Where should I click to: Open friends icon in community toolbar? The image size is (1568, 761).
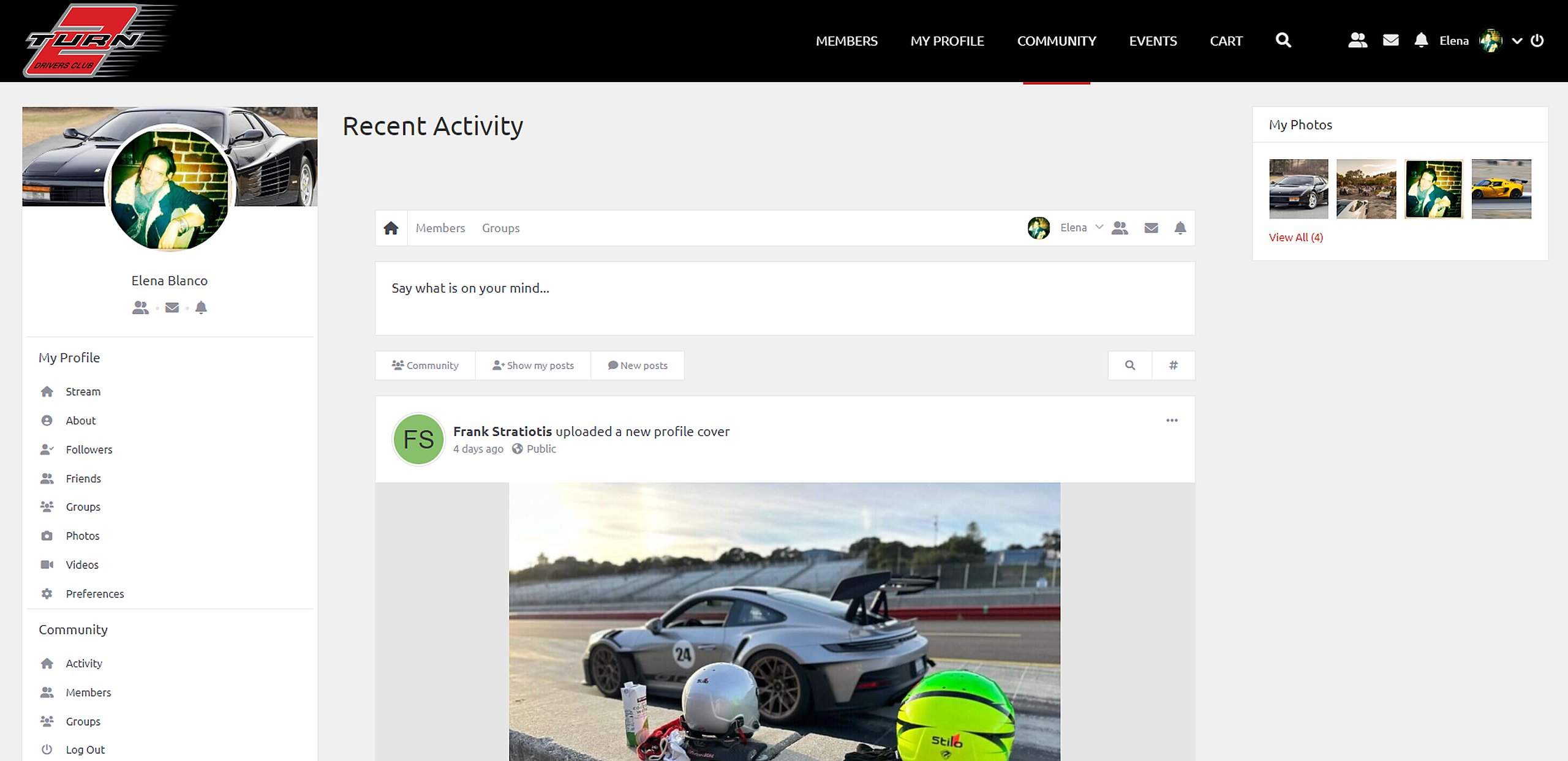pos(1120,228)
